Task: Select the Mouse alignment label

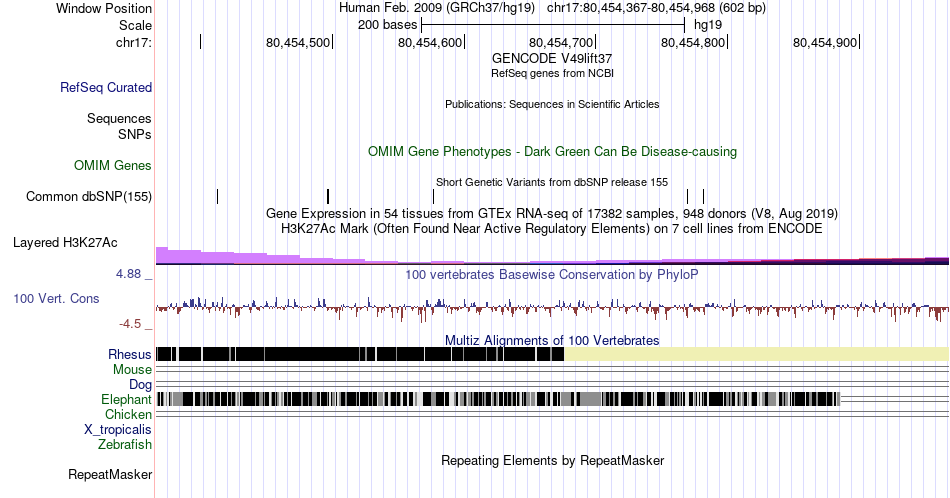Action: coord(132,369)
